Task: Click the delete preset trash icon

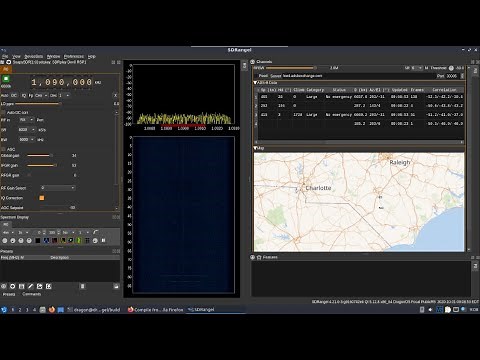Action: [83, 286]
